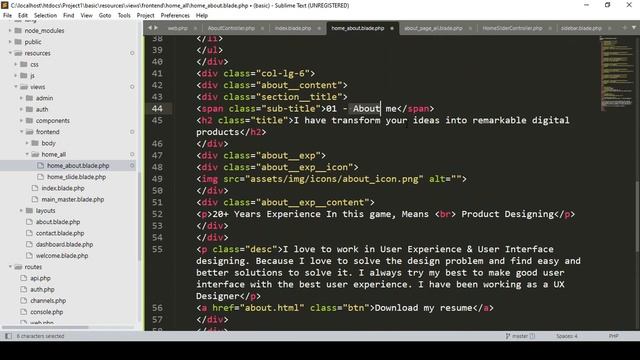Image resolution: width=640 pixels, height=360 pixels.
Task: Open the Preferences menu
Action: click(x=175, y=16)
